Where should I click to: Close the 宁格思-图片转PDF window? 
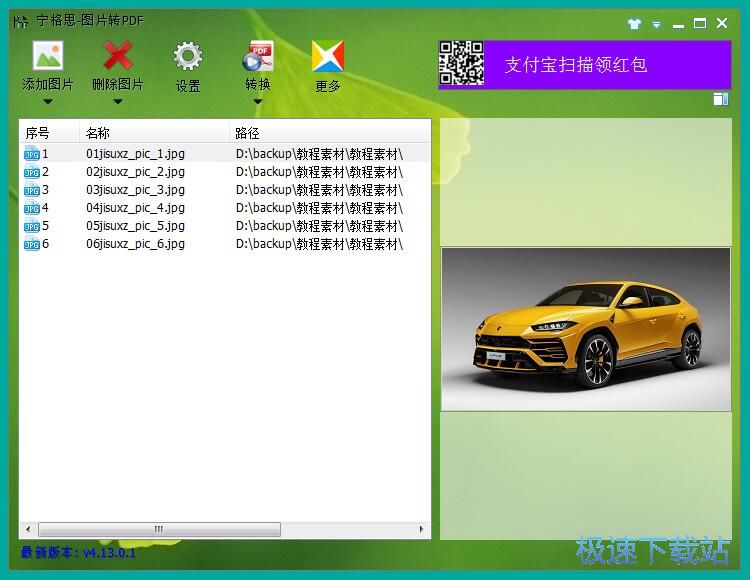[722, 23]
